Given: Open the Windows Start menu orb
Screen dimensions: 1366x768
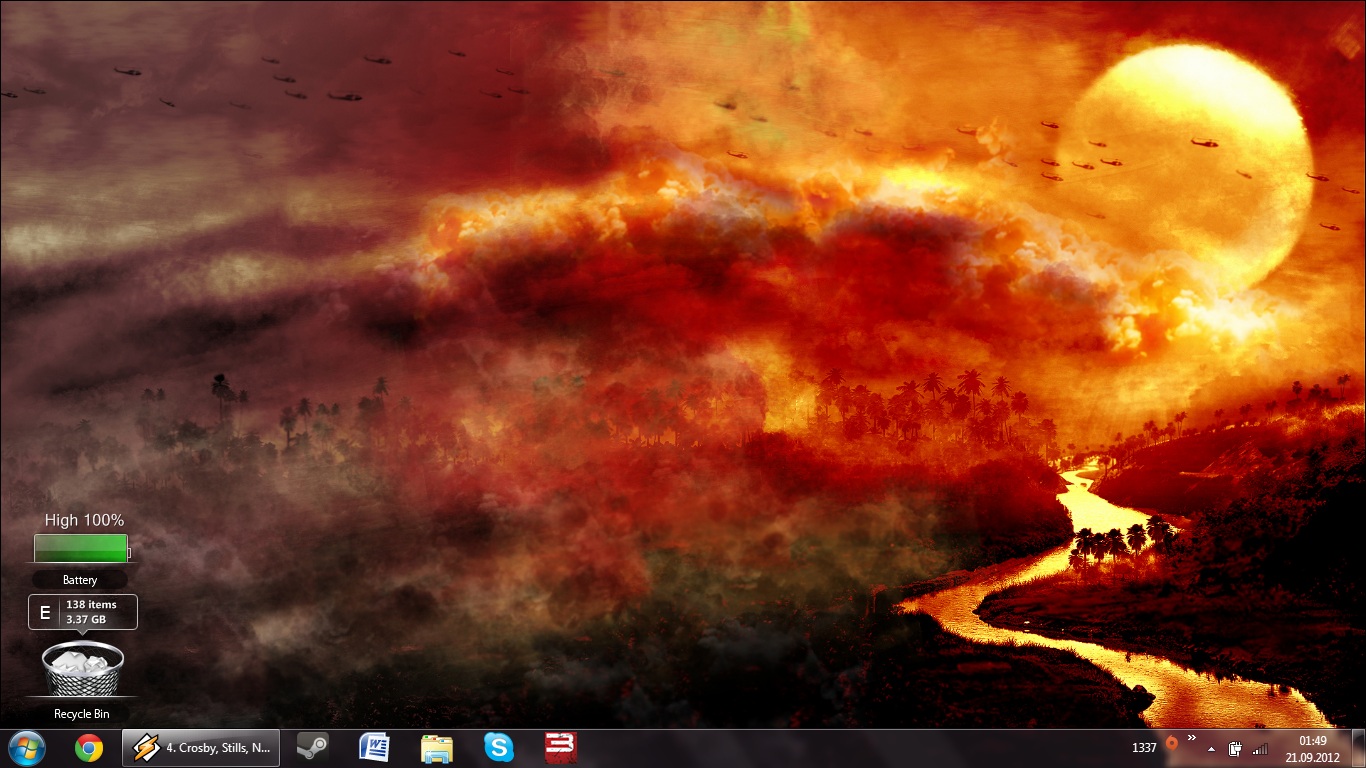Looking at the screenshot, I should (25, 748).
